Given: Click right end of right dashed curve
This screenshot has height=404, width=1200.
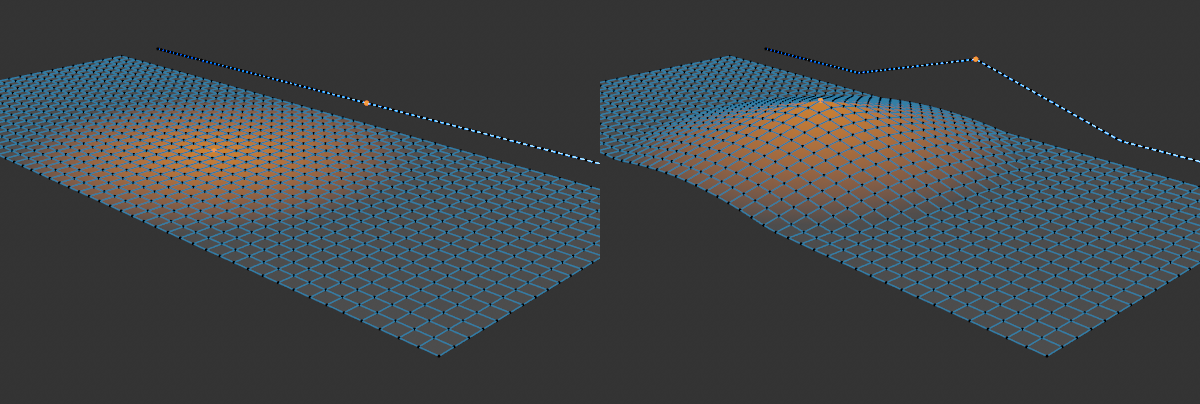Looking at the screenshot, I should (x=1197, y=159).
